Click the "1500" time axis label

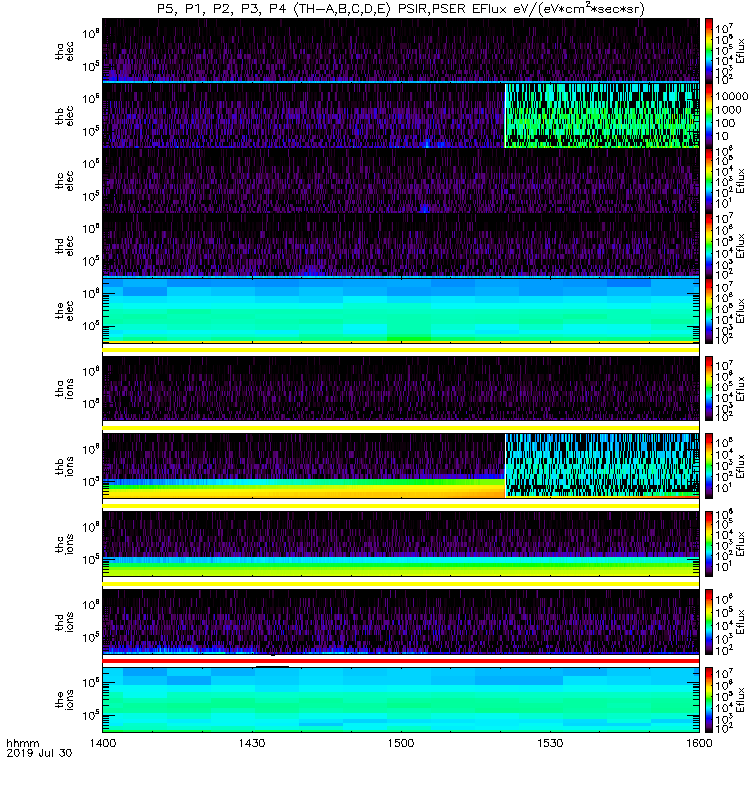pos(401,743)
